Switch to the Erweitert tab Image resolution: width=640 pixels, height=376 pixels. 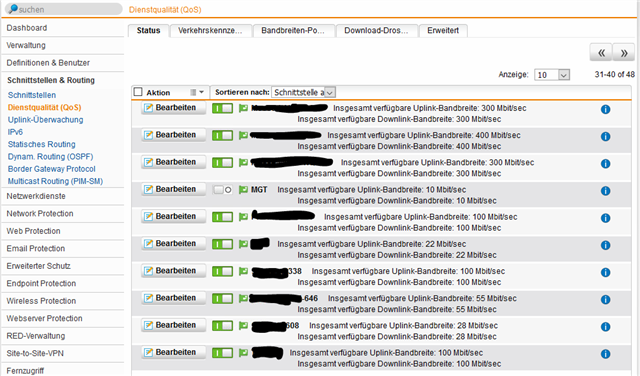443,31
